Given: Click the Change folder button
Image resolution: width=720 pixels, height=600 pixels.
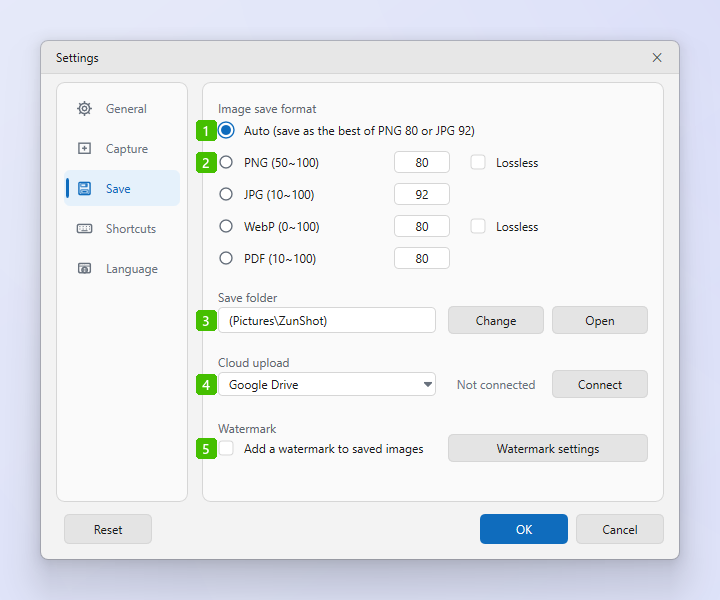Looking at the screenshot, I should [496, 320].
